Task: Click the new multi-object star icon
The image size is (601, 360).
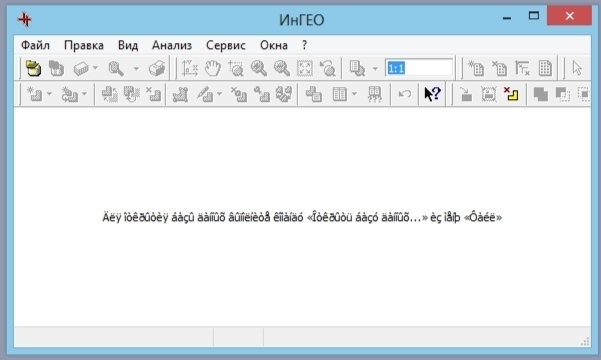Action: 70,94
